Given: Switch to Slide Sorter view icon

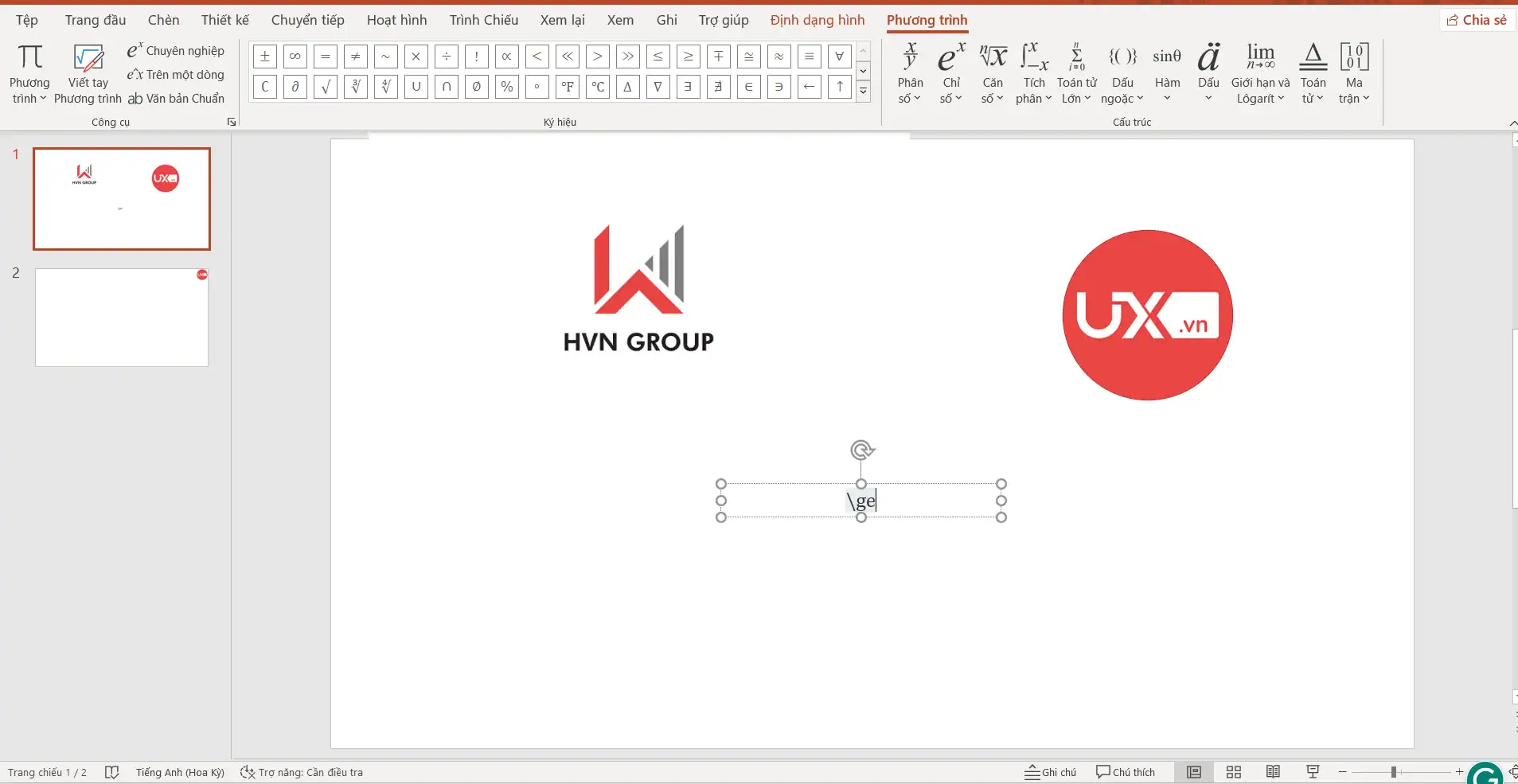Looking at the screenshot, I should 1234,772.
